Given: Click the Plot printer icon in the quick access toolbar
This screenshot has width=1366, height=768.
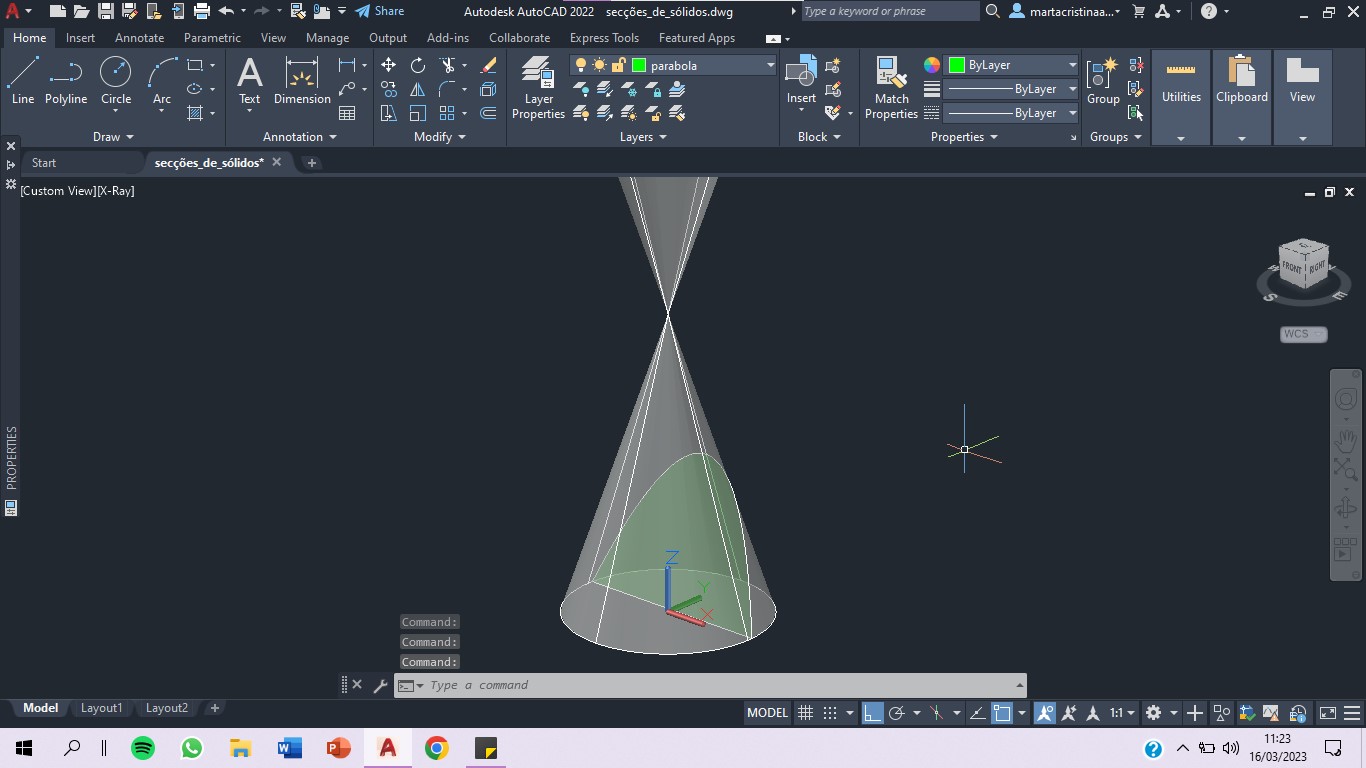Looking at the screenshot, I should (201, 11).
